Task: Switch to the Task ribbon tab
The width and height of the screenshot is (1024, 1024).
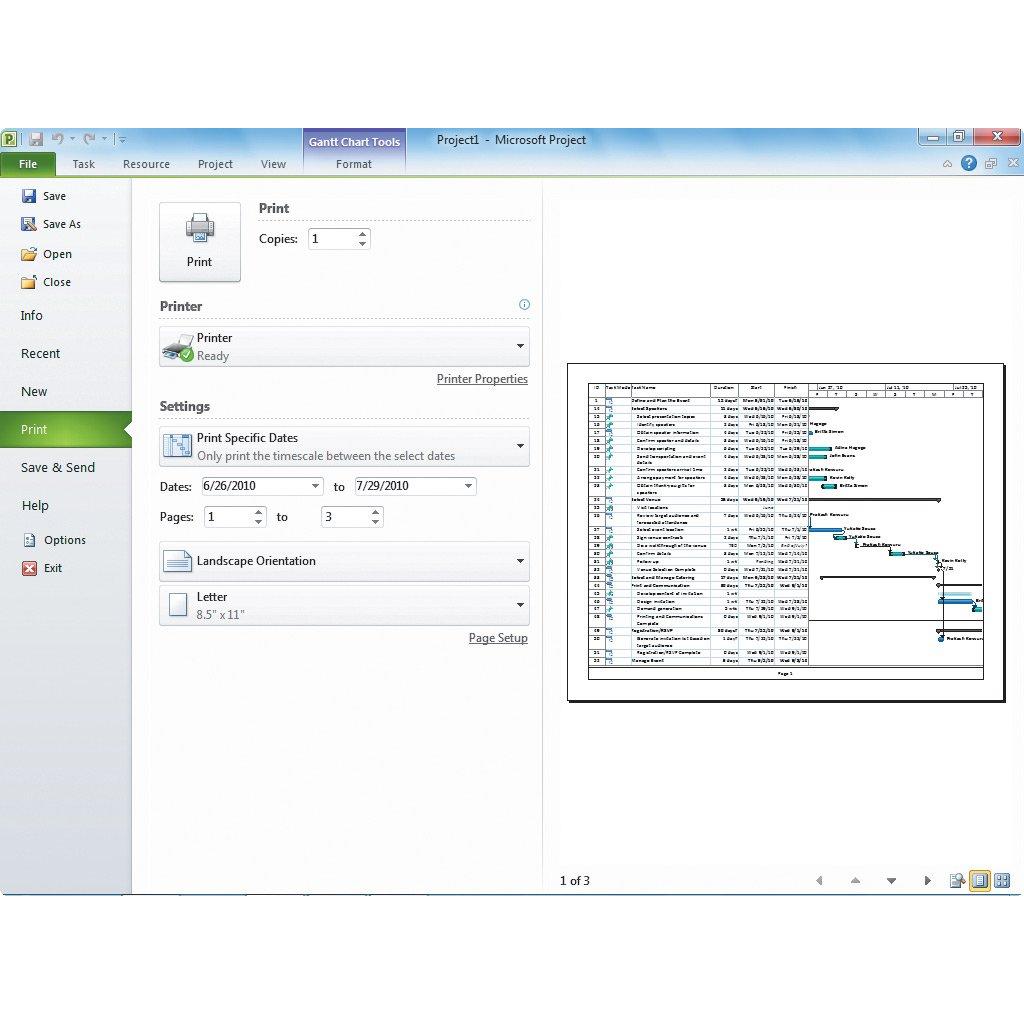Action: coord(84,164)
